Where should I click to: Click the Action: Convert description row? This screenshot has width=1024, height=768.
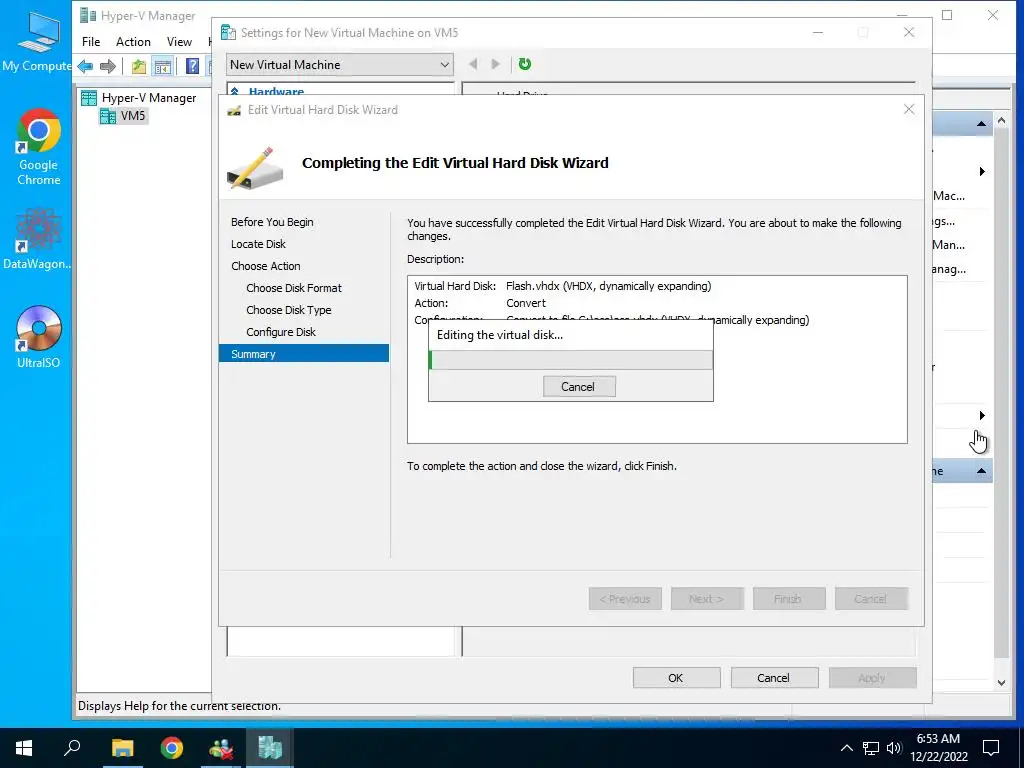coord(480,303)
